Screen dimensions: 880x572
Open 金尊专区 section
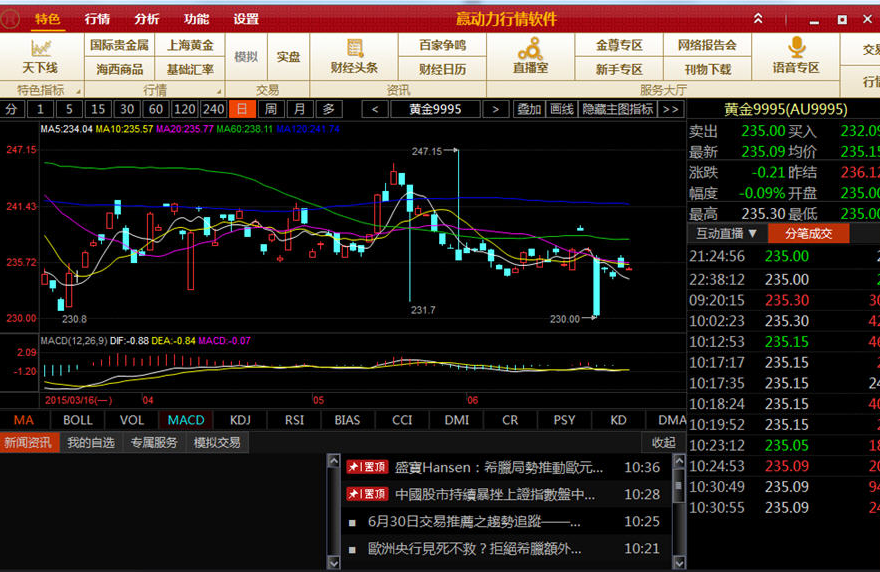[619, 45]
